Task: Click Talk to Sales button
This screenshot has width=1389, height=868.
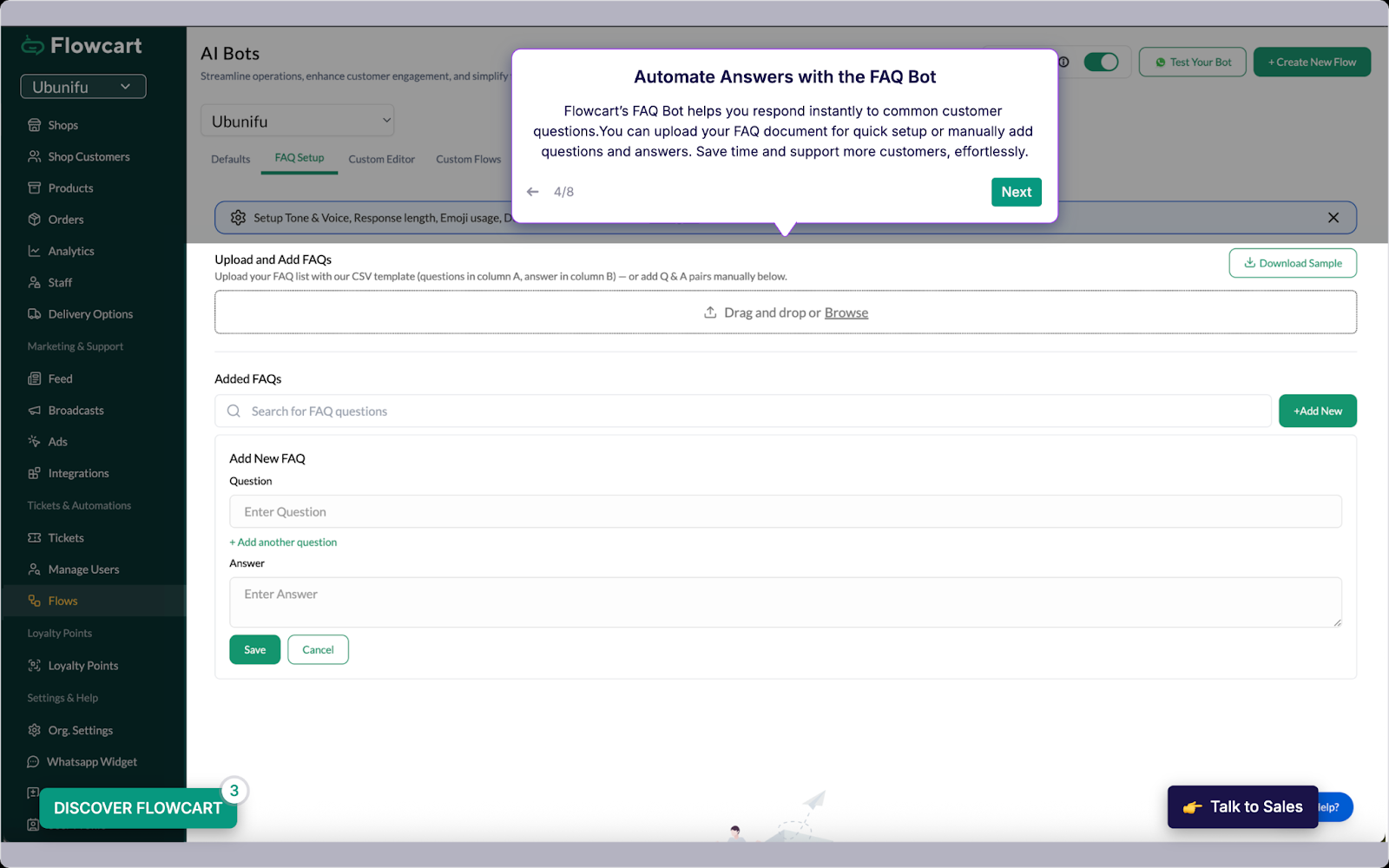Action: coord(1242,806)
